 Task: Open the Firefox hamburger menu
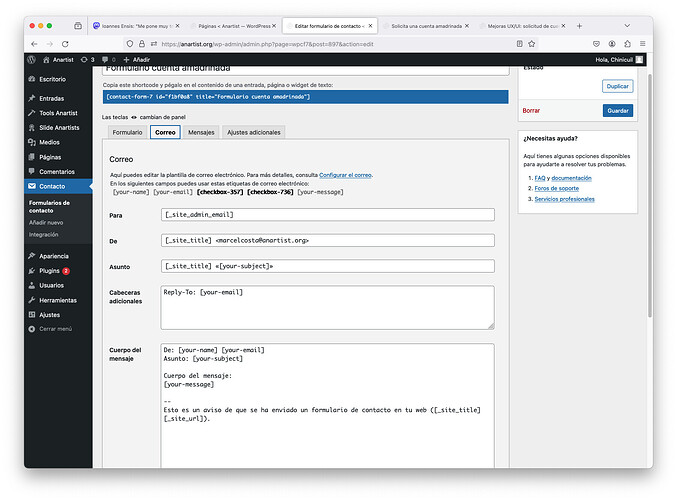click(x=640, y=43)
